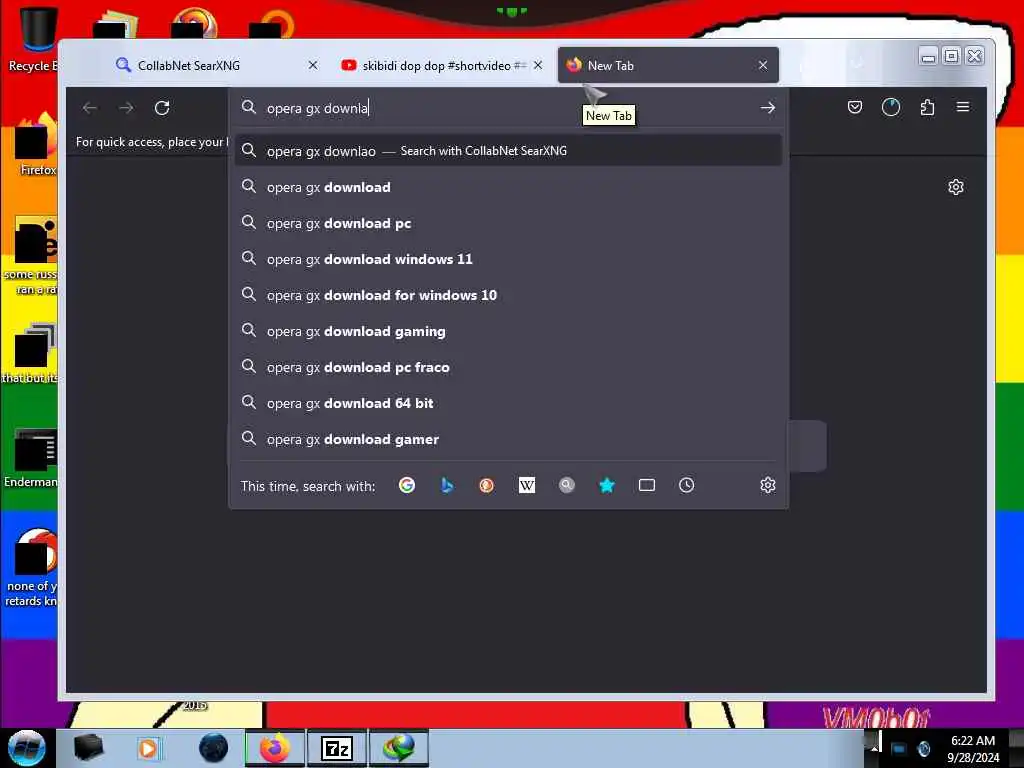
Task: Pick suggestion 'opera gx download pc'
Action: 508,223
